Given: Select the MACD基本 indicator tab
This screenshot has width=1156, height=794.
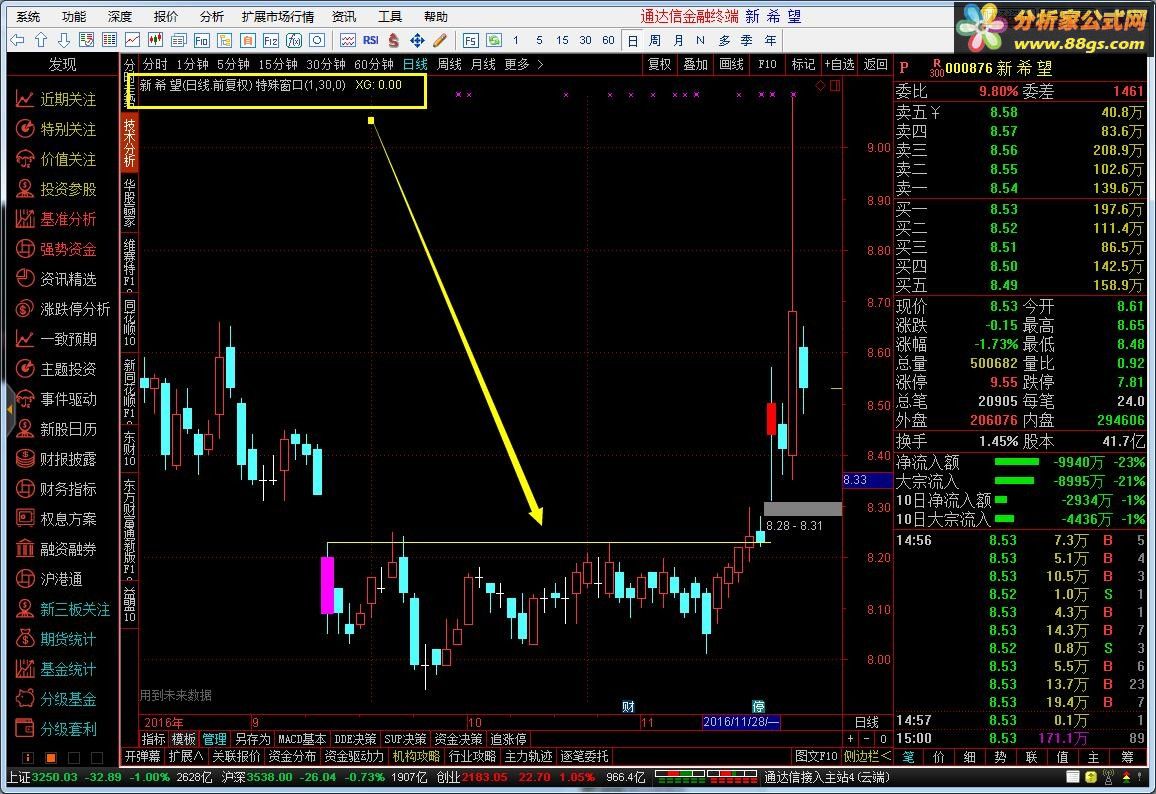Looking at the screenshot, I should pyautogui.click(x=302, y=739).
